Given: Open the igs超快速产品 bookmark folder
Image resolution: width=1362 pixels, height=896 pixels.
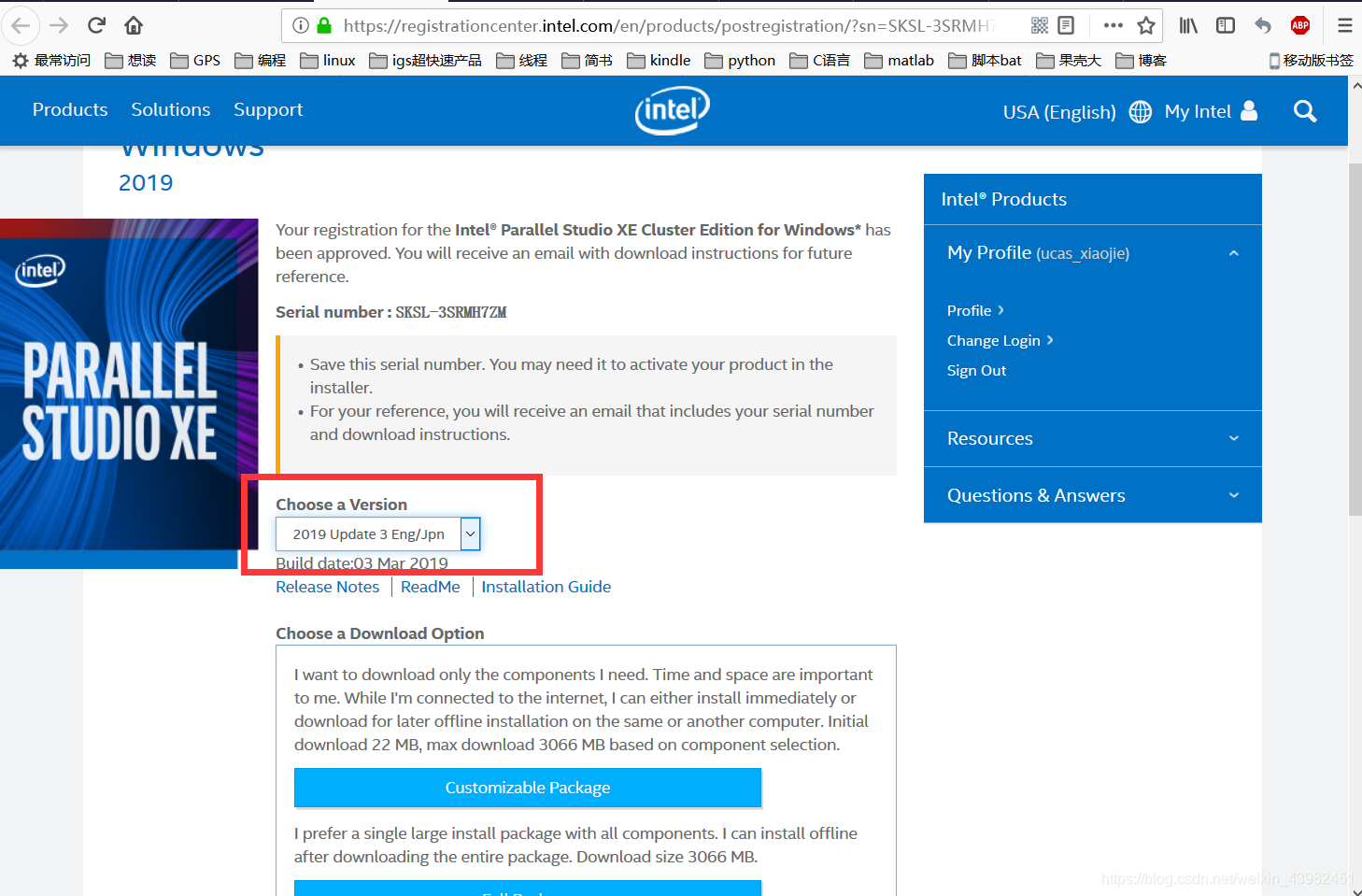Looking at the screenshot, I should coord(426,61).
